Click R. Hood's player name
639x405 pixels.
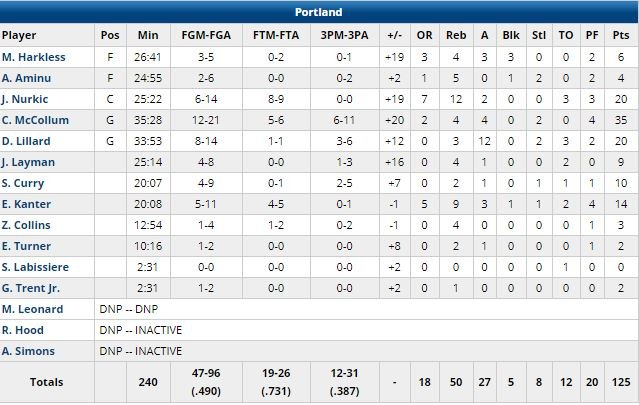point(25,330)
